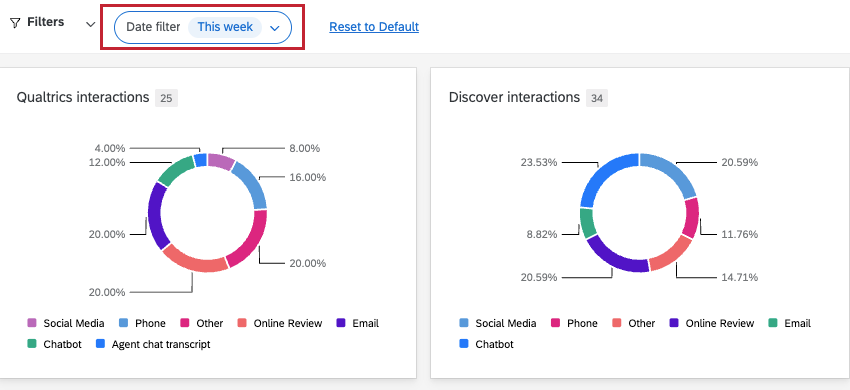Click the Discover interactions count badge 34
The image size is (850, 390).
point(597,98)
